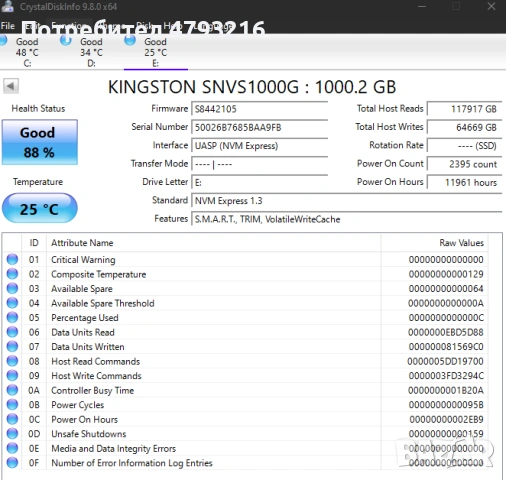Select the E: disk tab at 25 °C
506x480 pixels.
pyautogui.click(x=156, y=52)
